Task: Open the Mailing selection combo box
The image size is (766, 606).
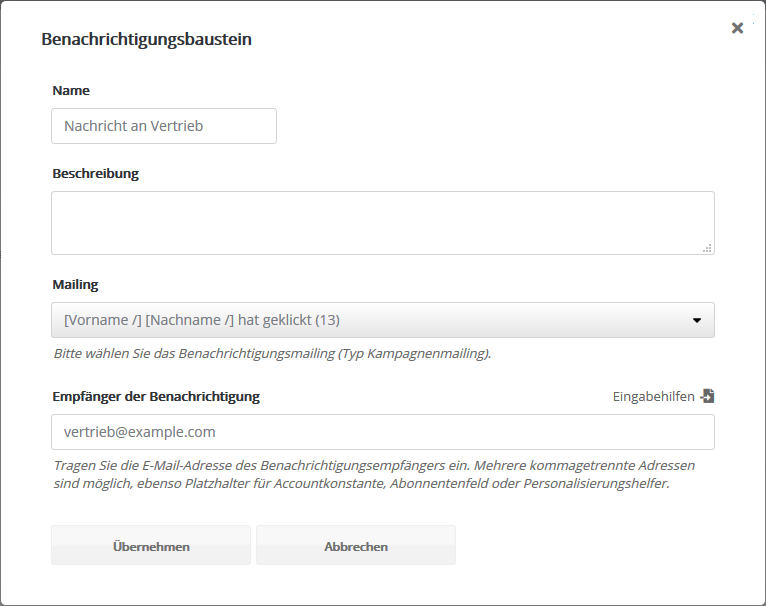Action: [x=382, y=320]
